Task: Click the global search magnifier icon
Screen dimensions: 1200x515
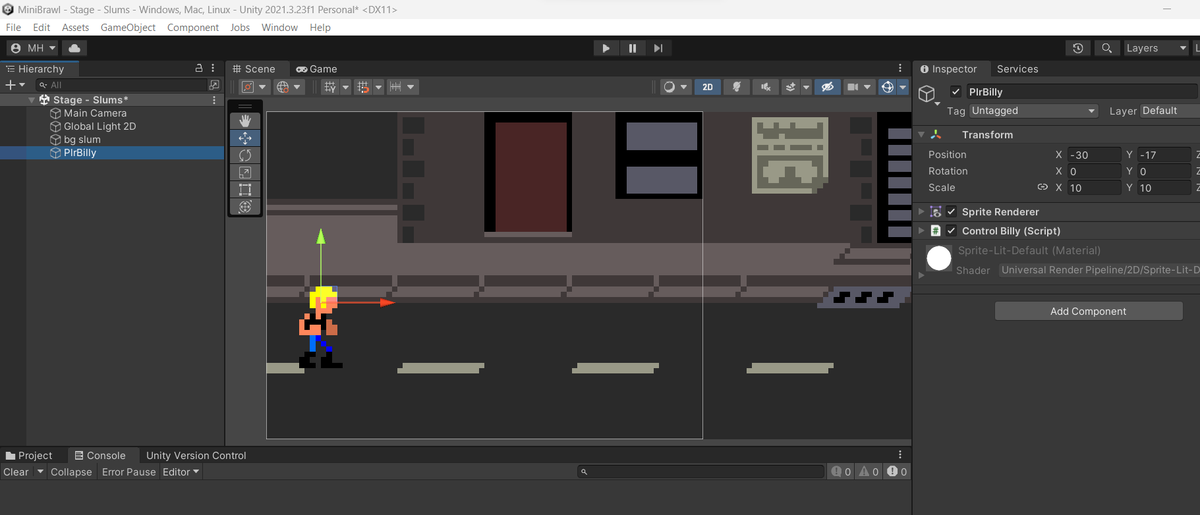Action: point(1105,48)
